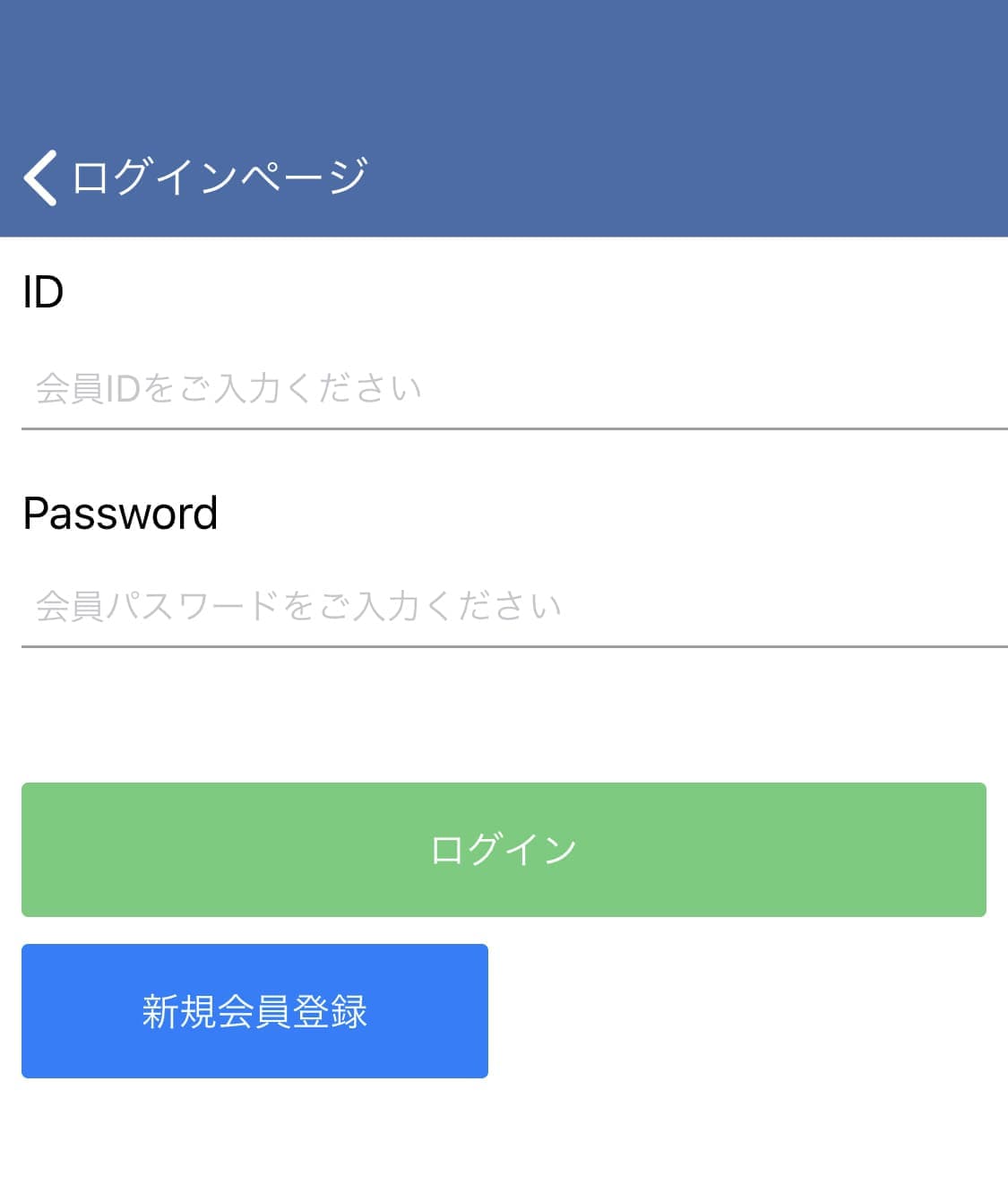Tap the back chevron icon
Image resolution: width=1008 pixels, height=1194 pixels.
tap(40, 177)
